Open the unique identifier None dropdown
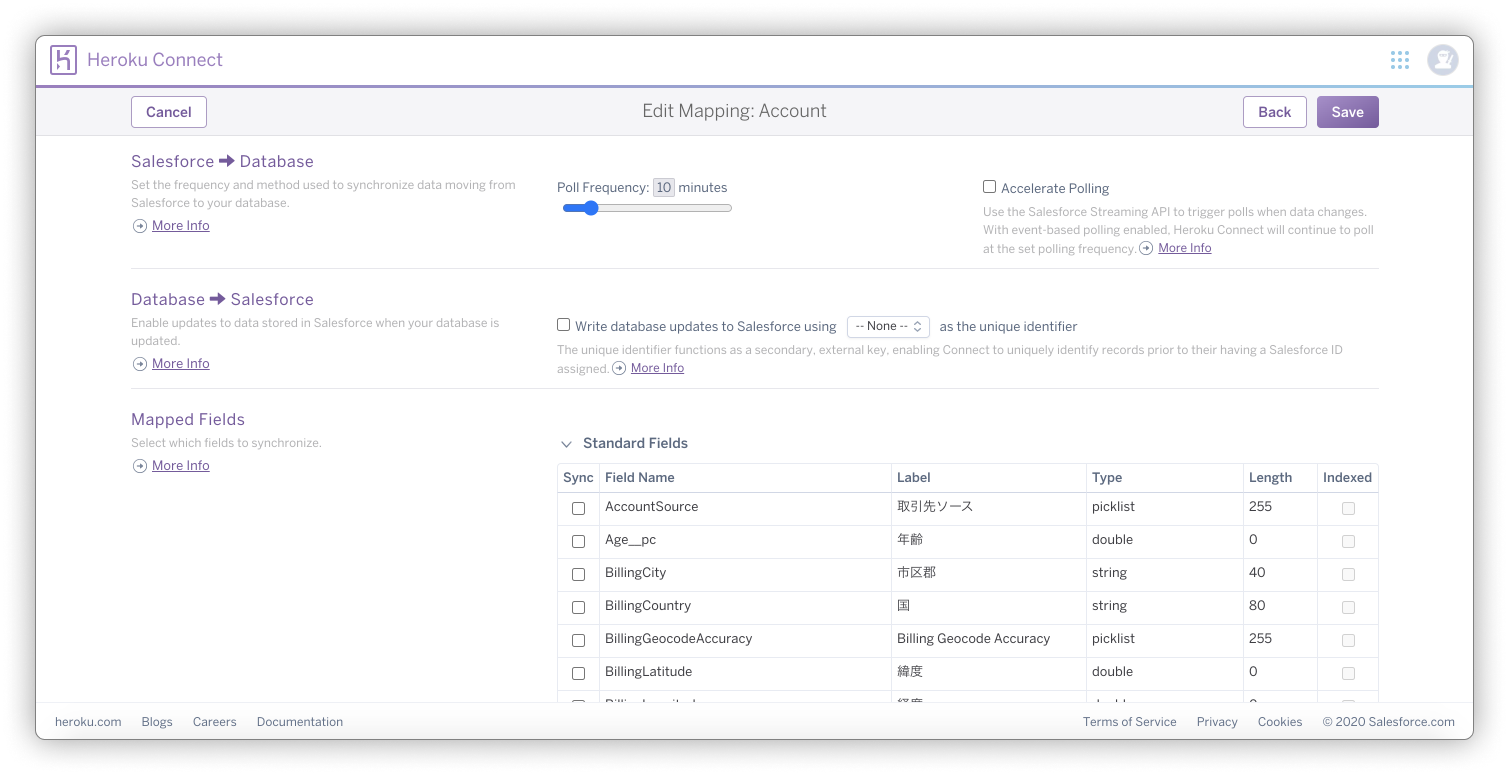This screenshot has height=775, width=1509. point(888,326)
